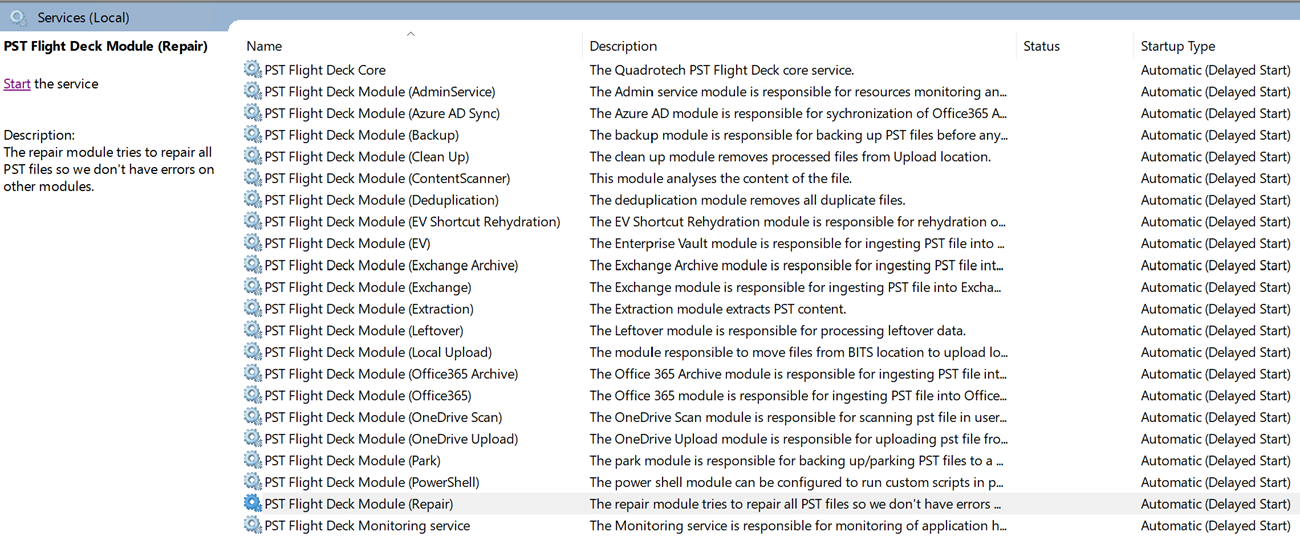Select PST Flight Deck Module (Office365 Archive) name
Viewport: 1300px width, 536px height.
tap(392, 374)
